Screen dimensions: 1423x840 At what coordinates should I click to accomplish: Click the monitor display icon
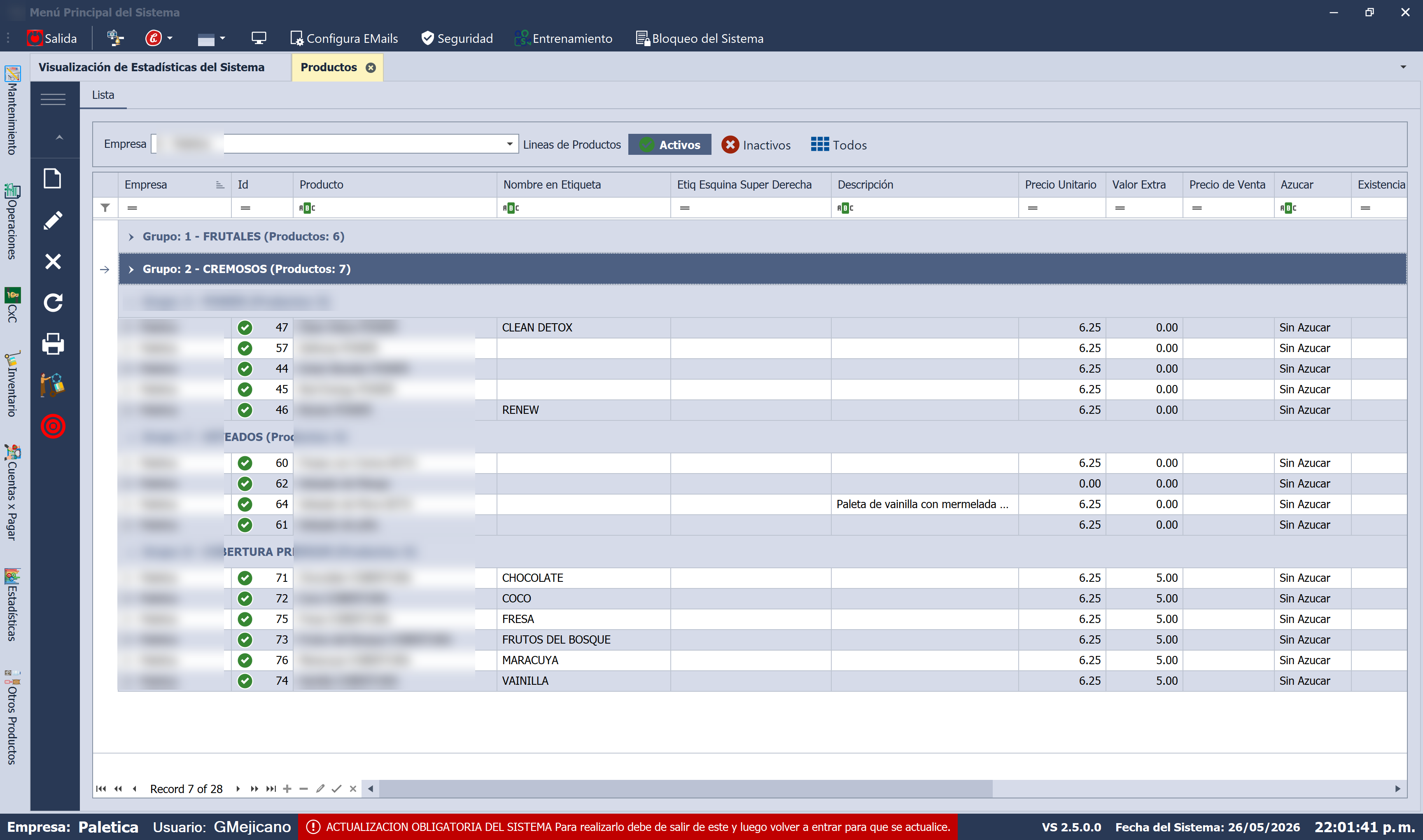pyautogui.click(x=259, y=38)
